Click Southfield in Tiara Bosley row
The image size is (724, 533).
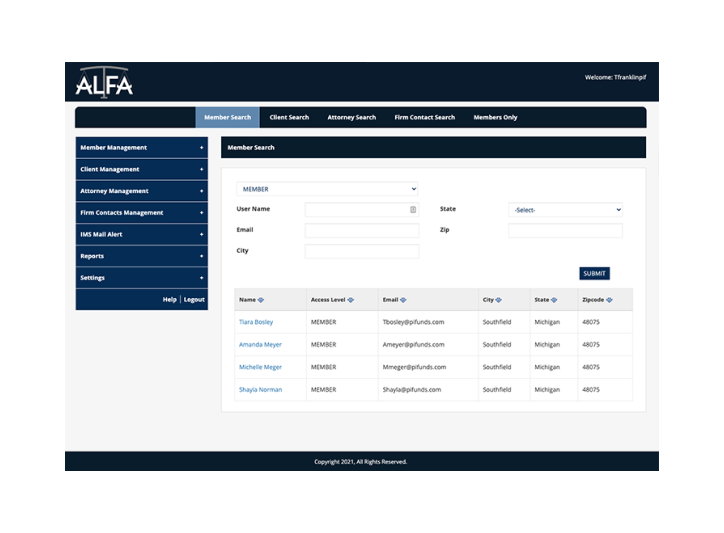tap(497, 322)
